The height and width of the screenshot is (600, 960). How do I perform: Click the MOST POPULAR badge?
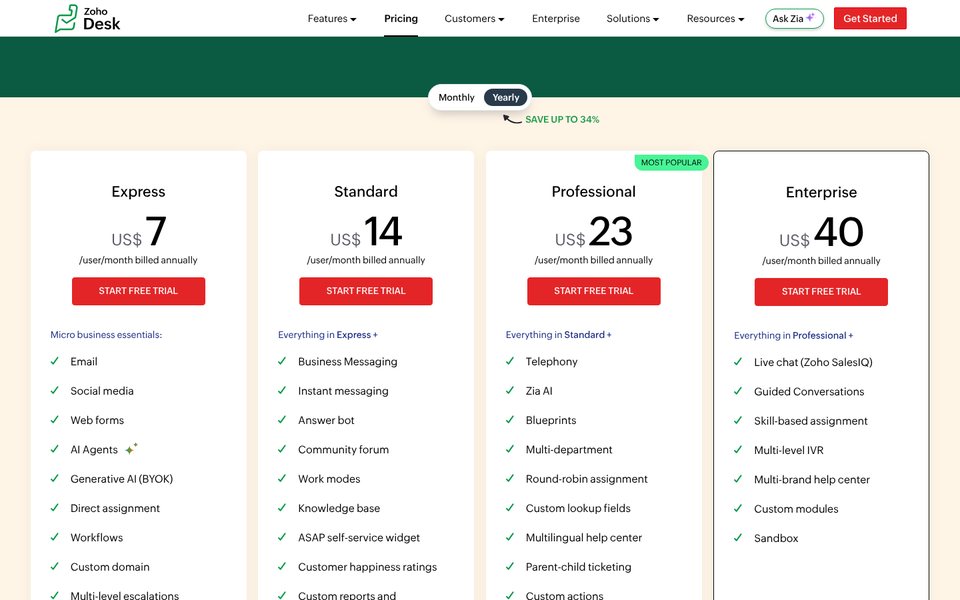pos(671,162)
